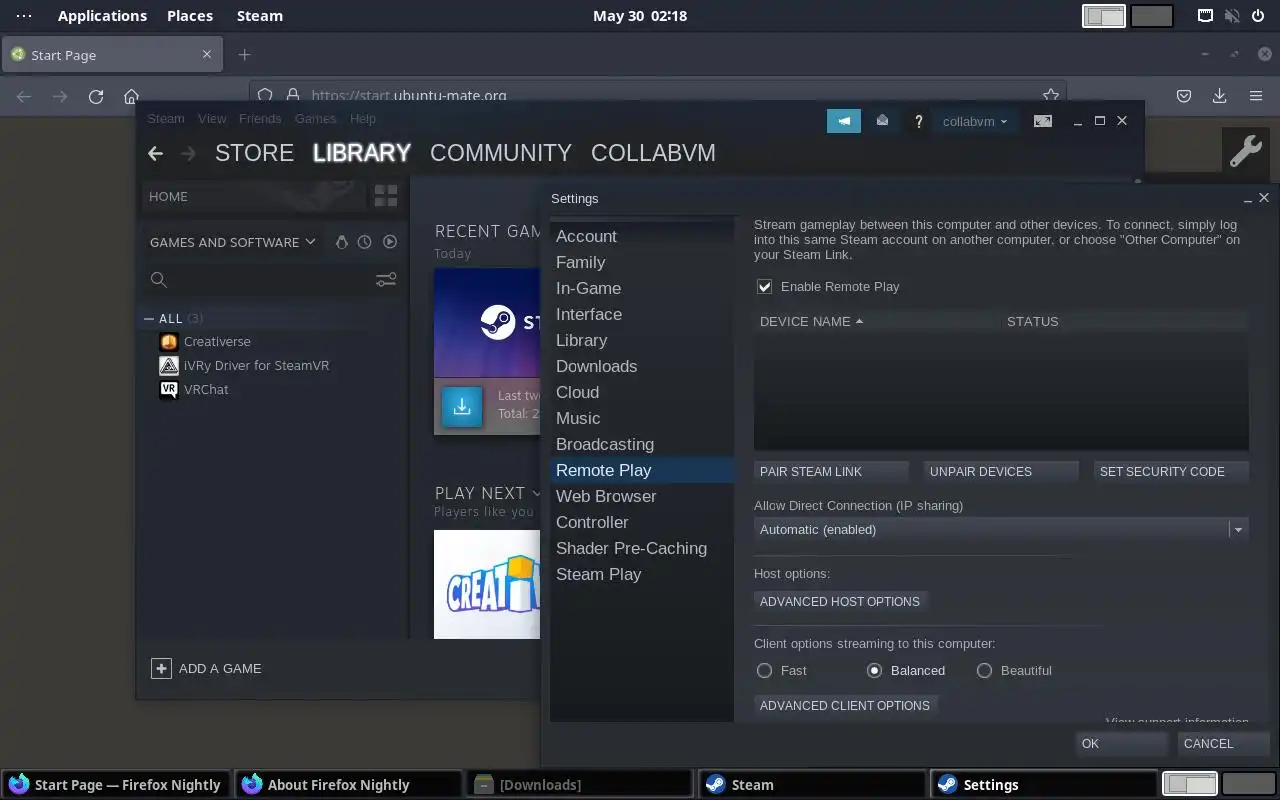Switch library home to grid view icon

tap(386, 196)
